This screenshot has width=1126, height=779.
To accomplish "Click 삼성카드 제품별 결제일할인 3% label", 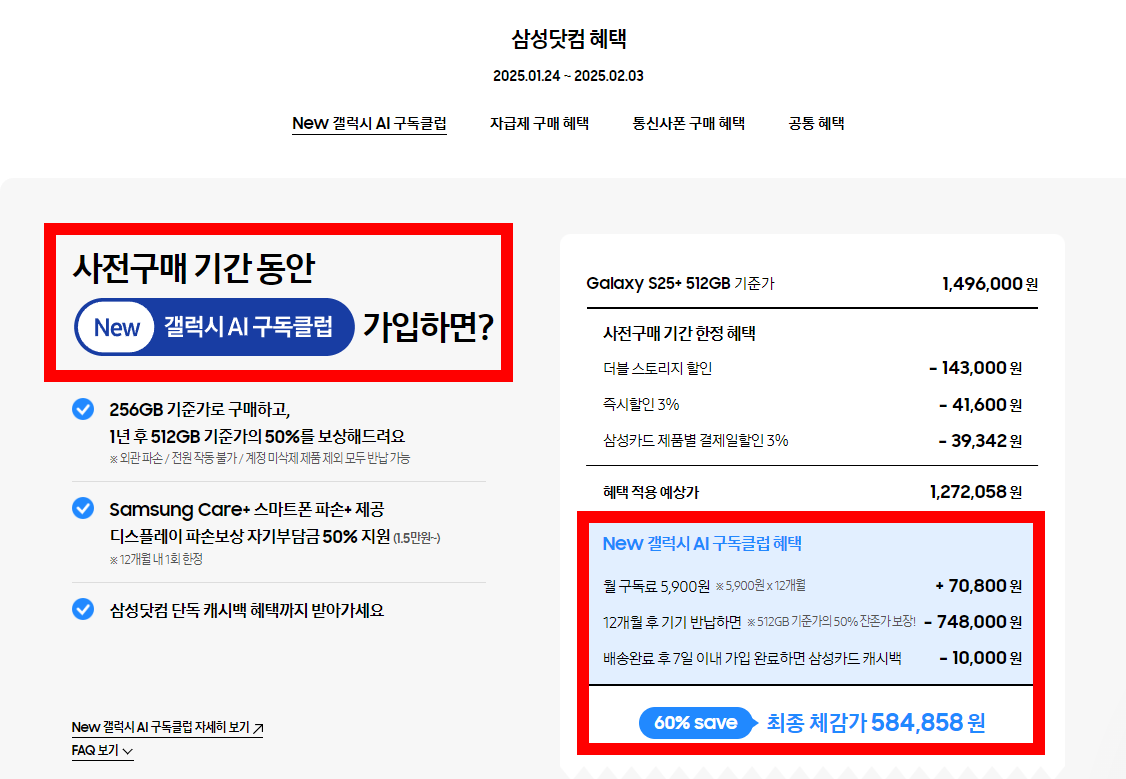I will pyautogui.click(x=696, y=440).
